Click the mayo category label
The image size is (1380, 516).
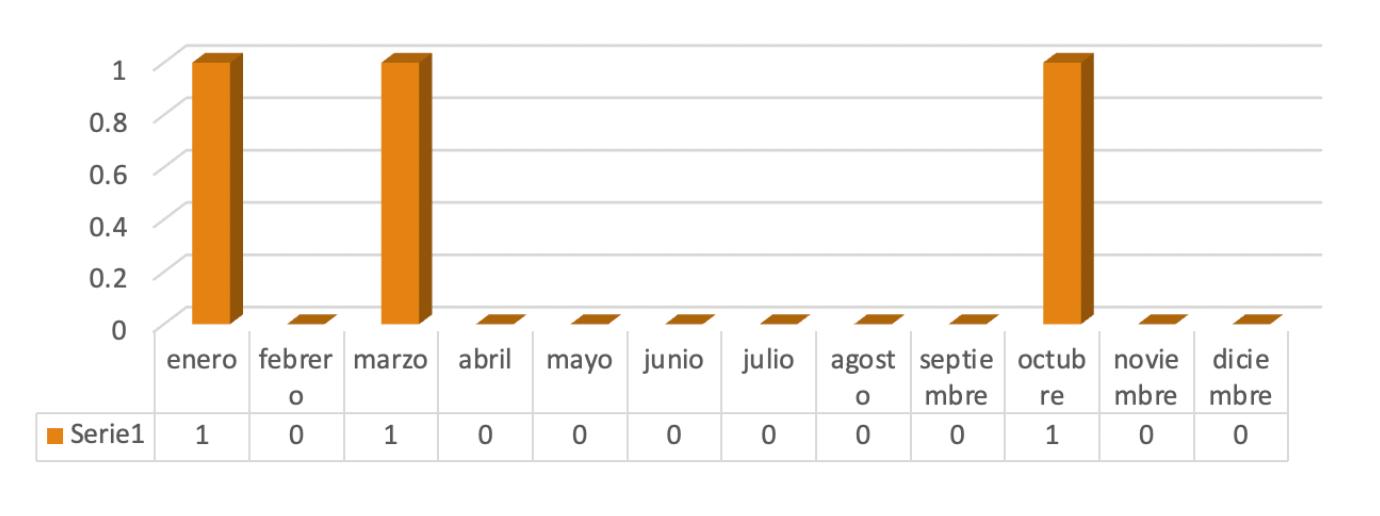coord(579,360)
